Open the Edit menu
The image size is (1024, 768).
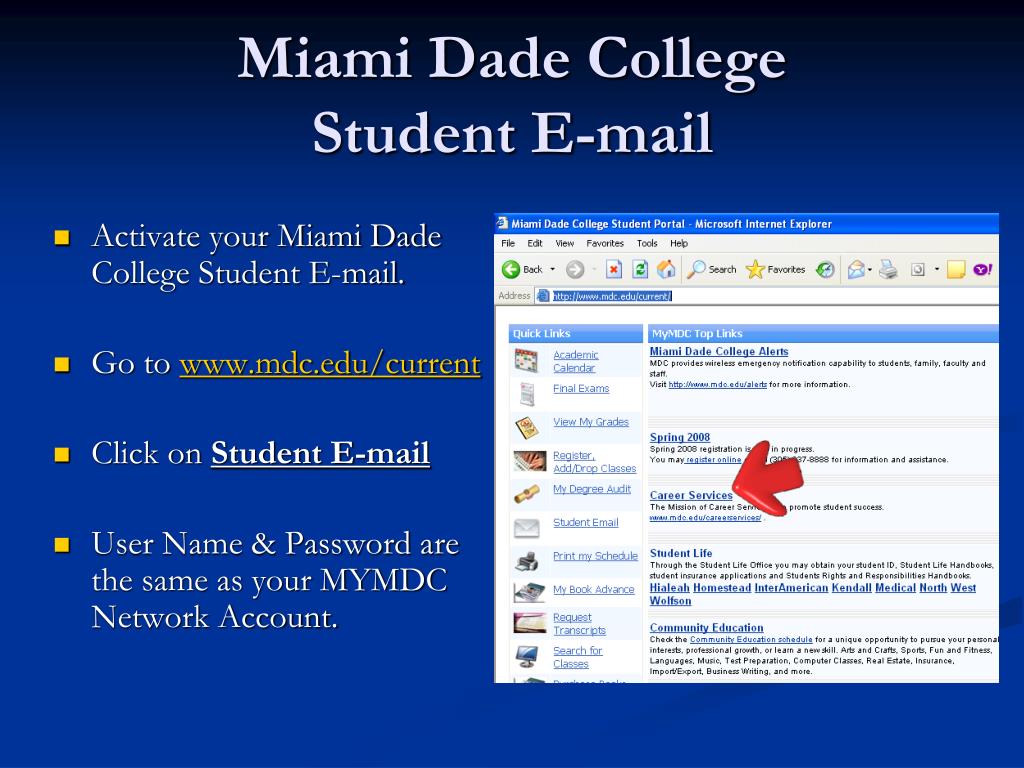[535, 243]
